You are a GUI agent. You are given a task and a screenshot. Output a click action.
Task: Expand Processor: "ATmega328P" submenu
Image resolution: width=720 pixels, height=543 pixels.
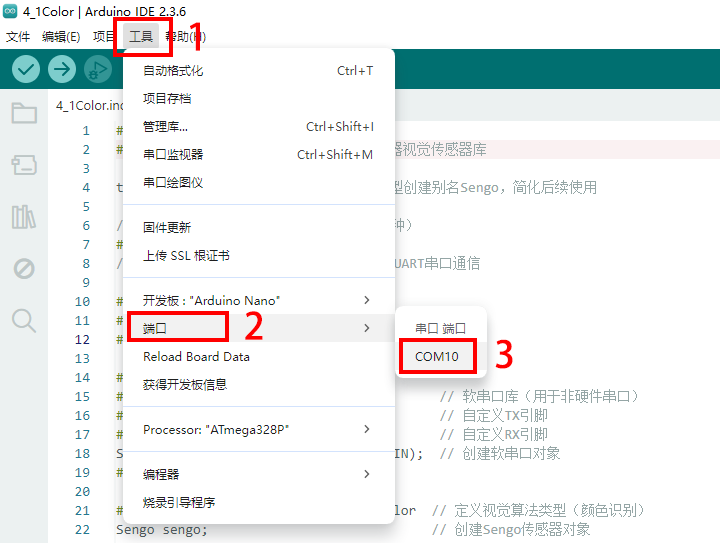259,430
